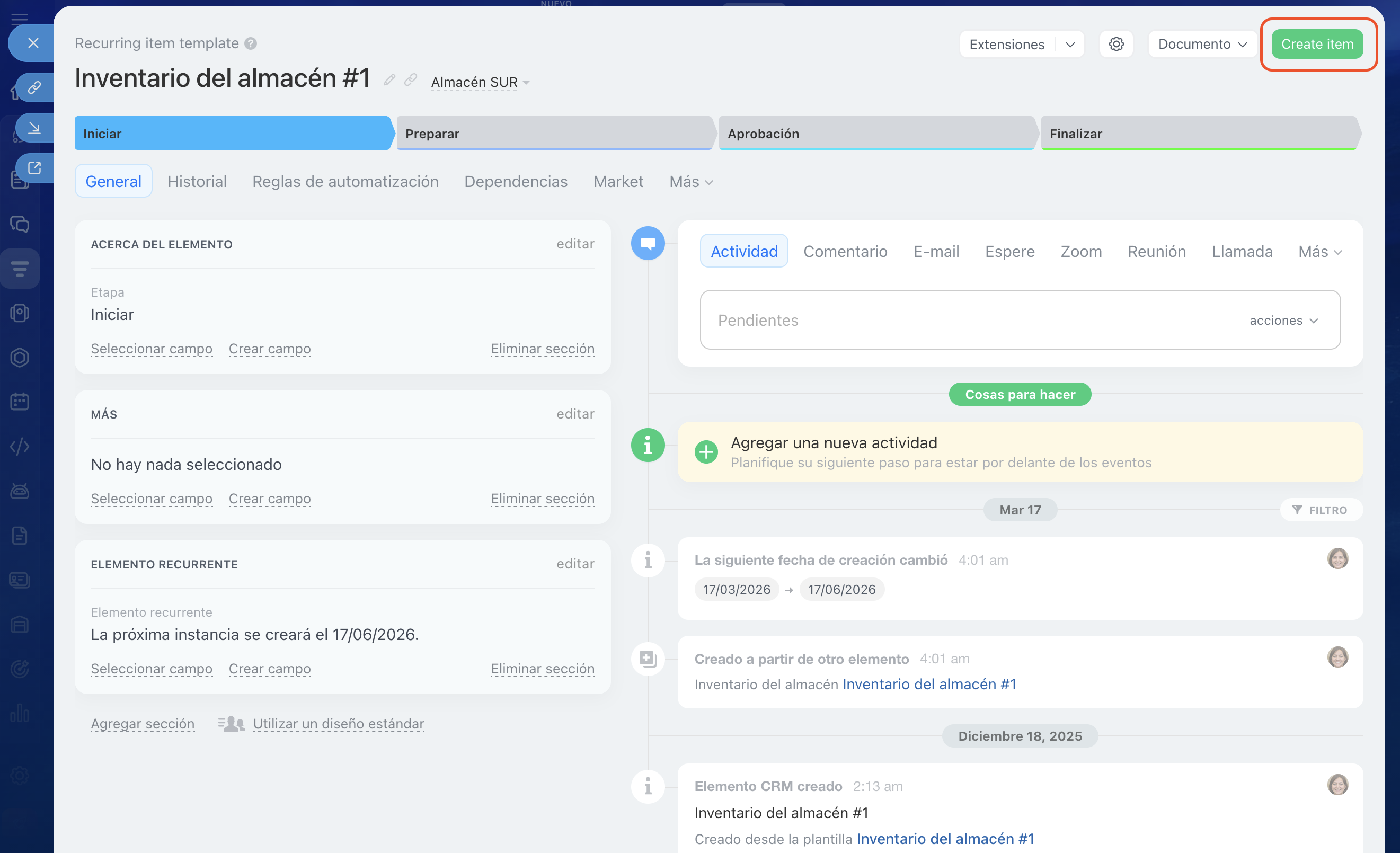Select the Comentario tab
1400x853 pixels.
coord(845,251)
